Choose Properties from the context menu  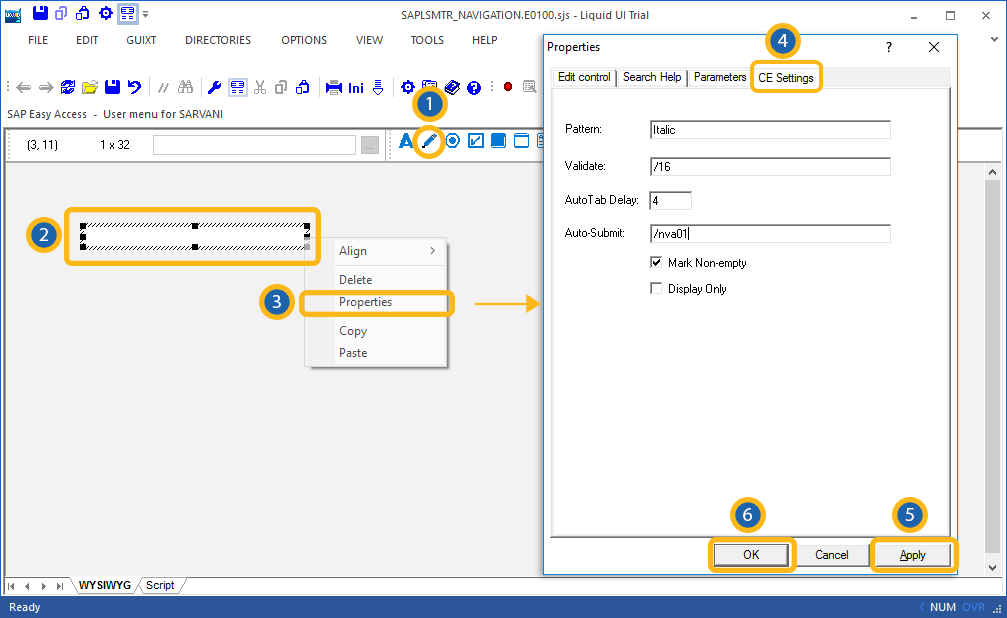pos(366,302)
